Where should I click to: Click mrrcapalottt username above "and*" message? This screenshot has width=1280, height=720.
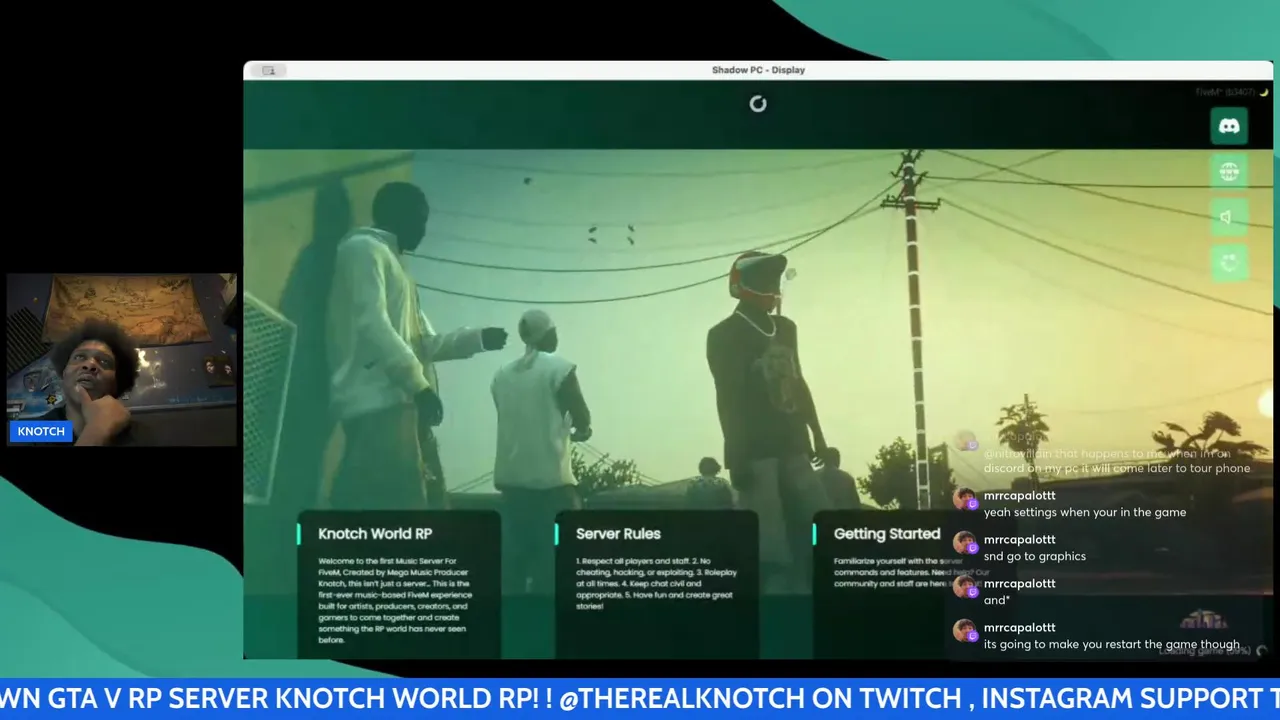(1019, 583)
